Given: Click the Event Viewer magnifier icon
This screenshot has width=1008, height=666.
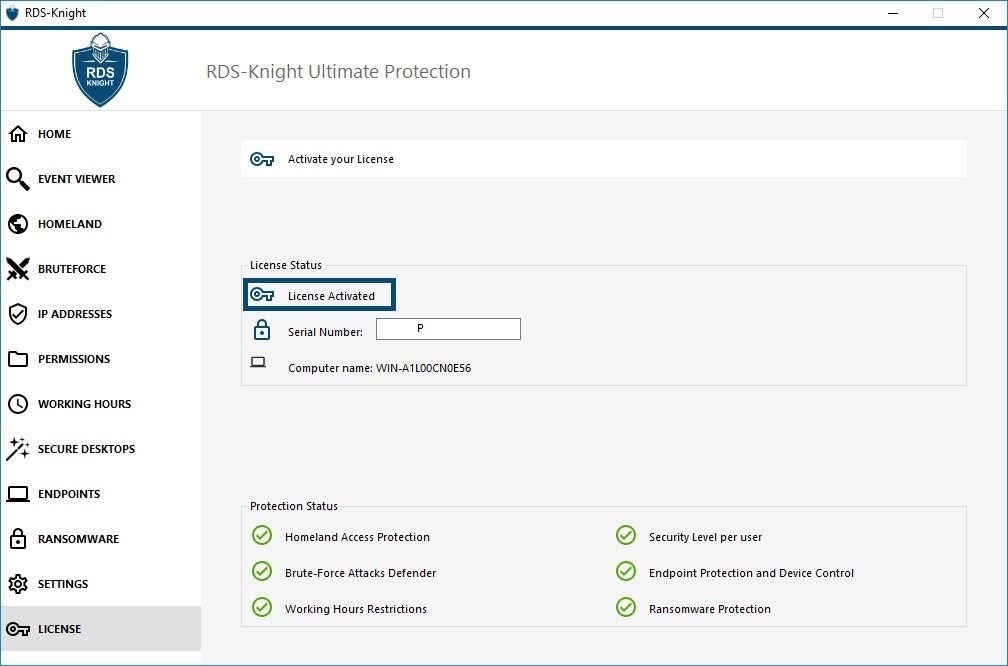Looking at the screenshot, I should pyautogui.click(x=18, y=179).
